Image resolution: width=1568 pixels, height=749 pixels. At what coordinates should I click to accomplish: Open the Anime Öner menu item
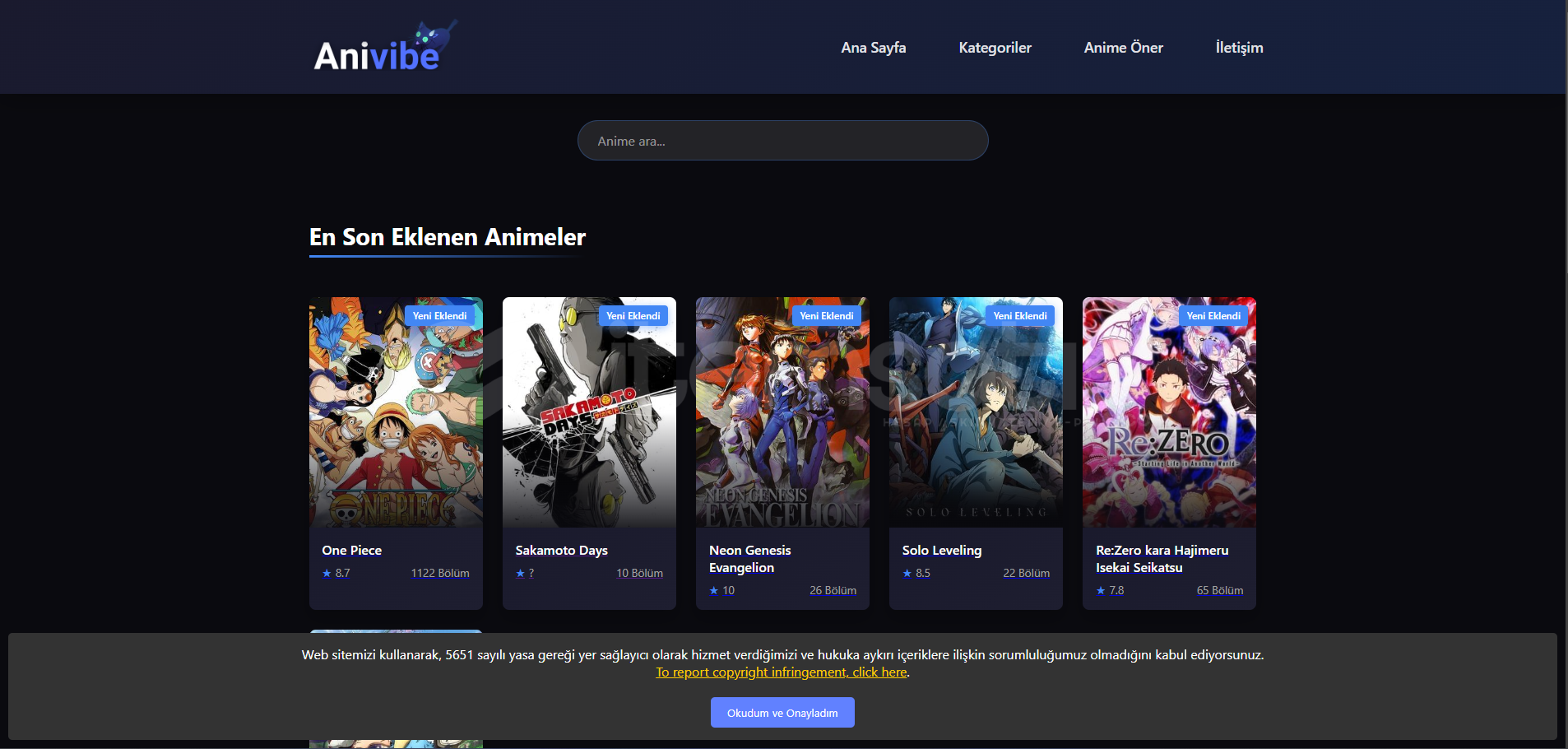[x=1123, y=48]
